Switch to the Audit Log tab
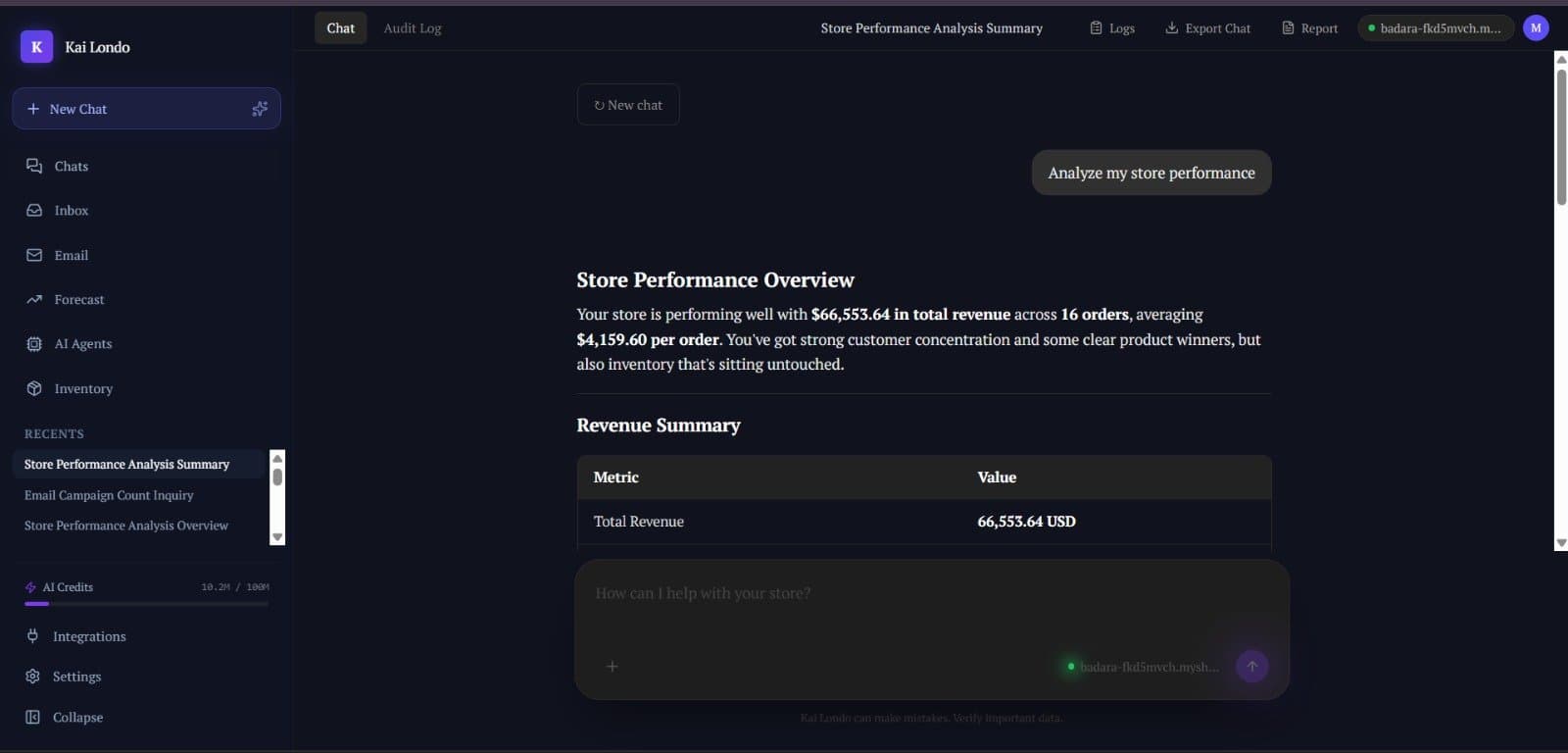 tap(413, 28)
